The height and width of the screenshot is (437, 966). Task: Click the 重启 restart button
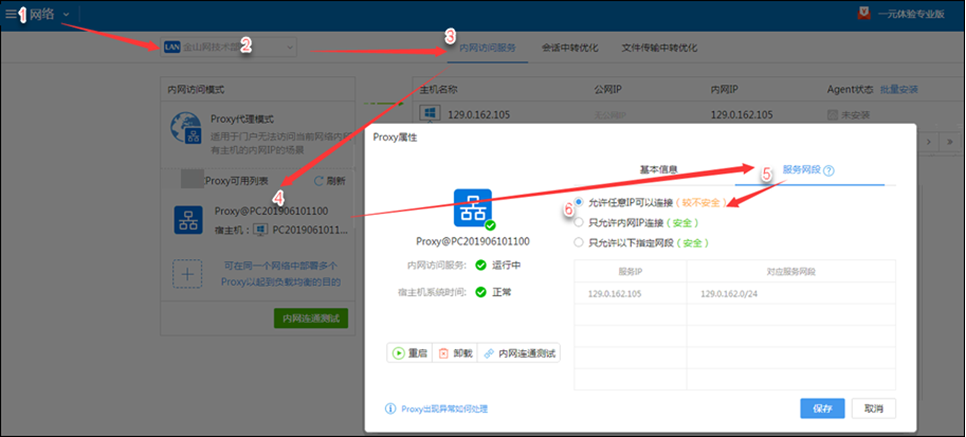[x=411, y=353]
